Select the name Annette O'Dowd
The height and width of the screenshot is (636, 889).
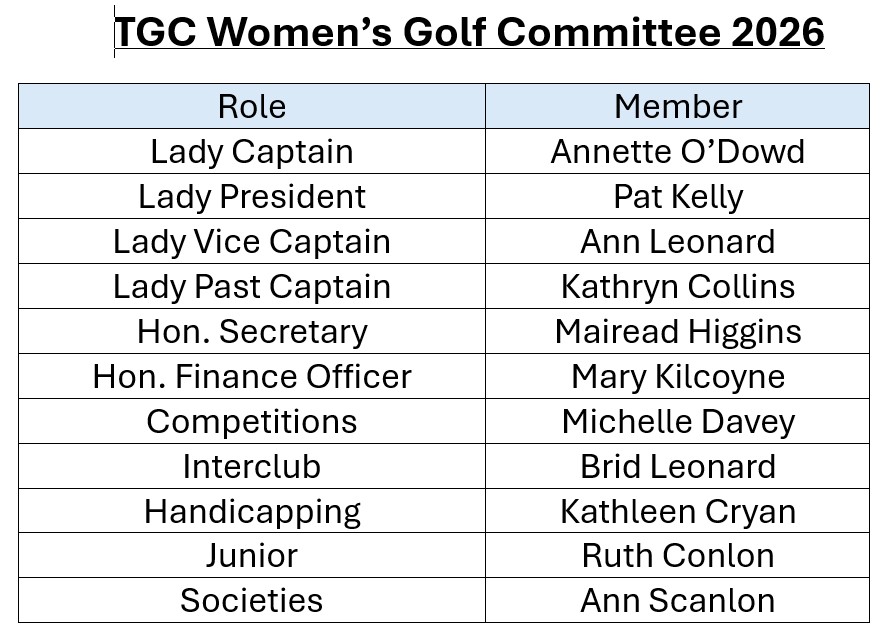pos(678,151)
